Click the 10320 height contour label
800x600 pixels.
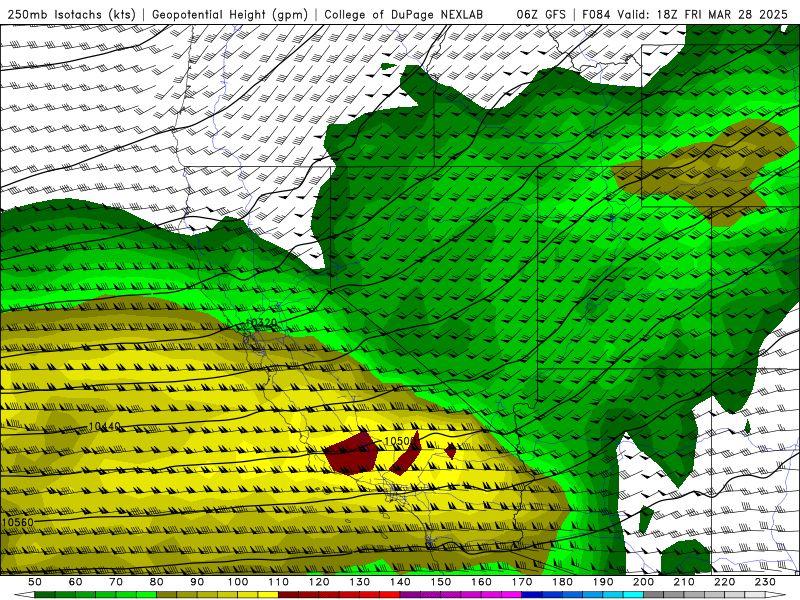261,322
